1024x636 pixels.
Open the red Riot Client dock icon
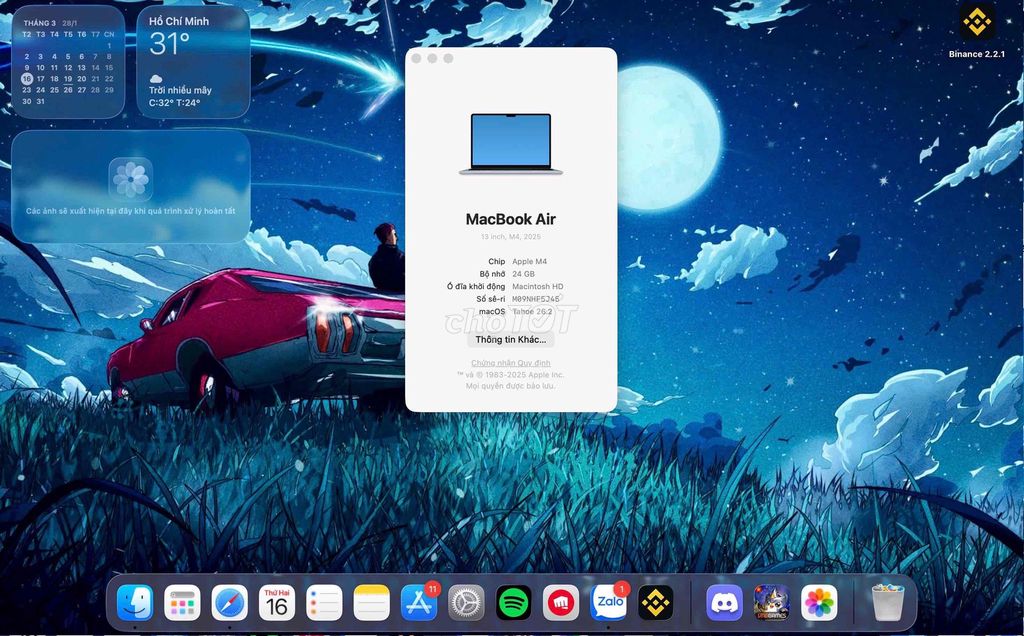tap(561, 602)
